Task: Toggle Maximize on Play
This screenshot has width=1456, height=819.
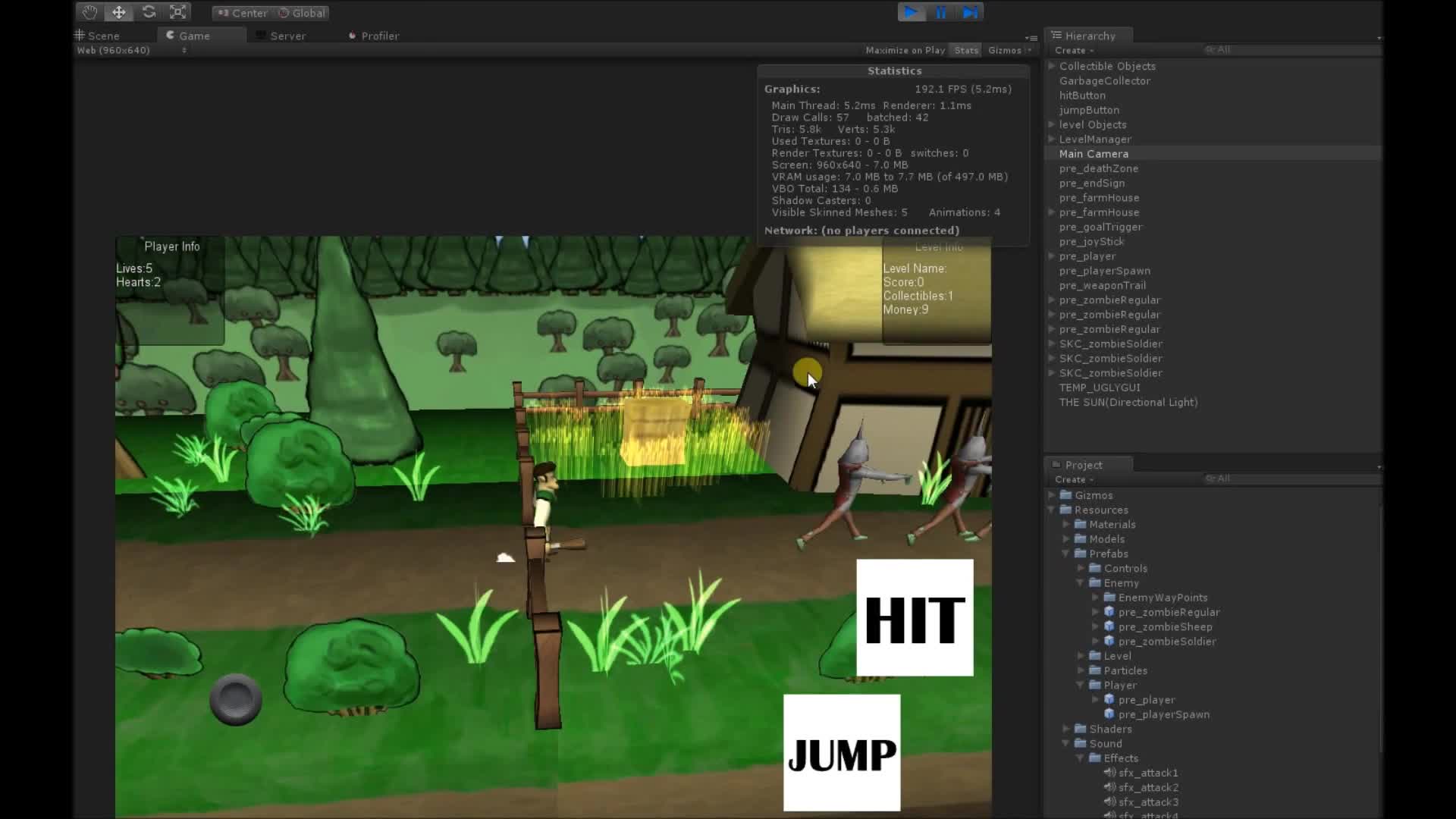Action: pyautogui.click(x=905, y=50)
